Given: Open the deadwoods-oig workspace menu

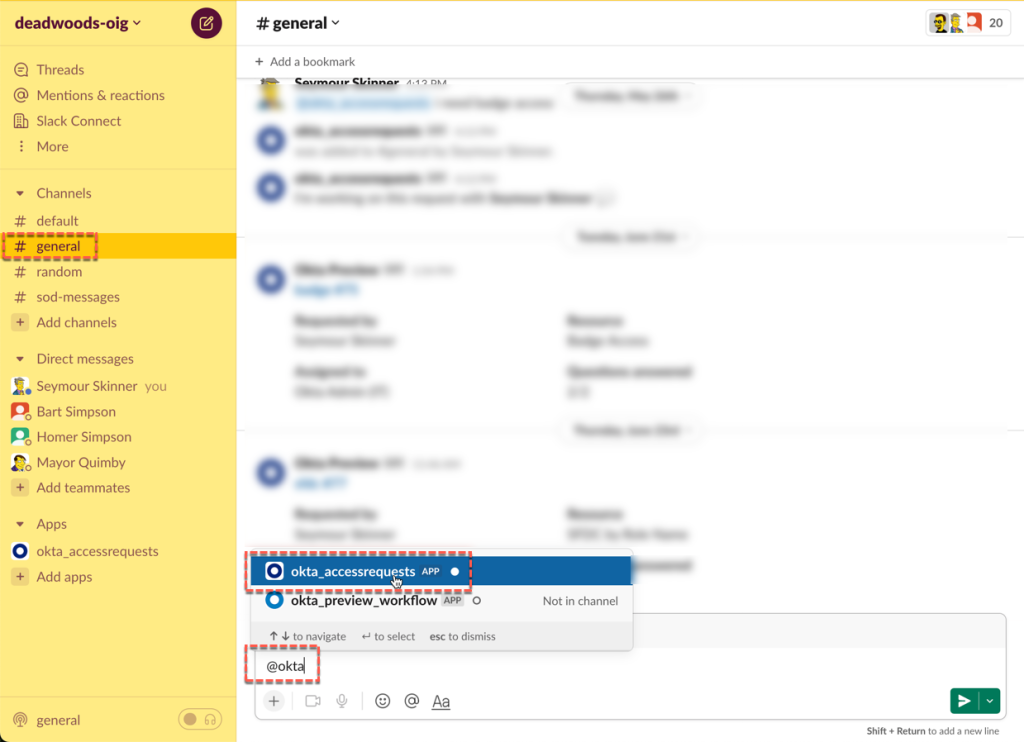Looking at the screenshot, I should click(78, 24).
